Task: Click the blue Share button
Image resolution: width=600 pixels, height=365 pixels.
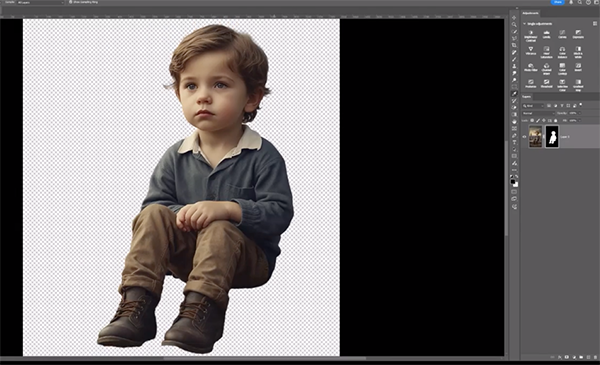Action: [558, 2]
